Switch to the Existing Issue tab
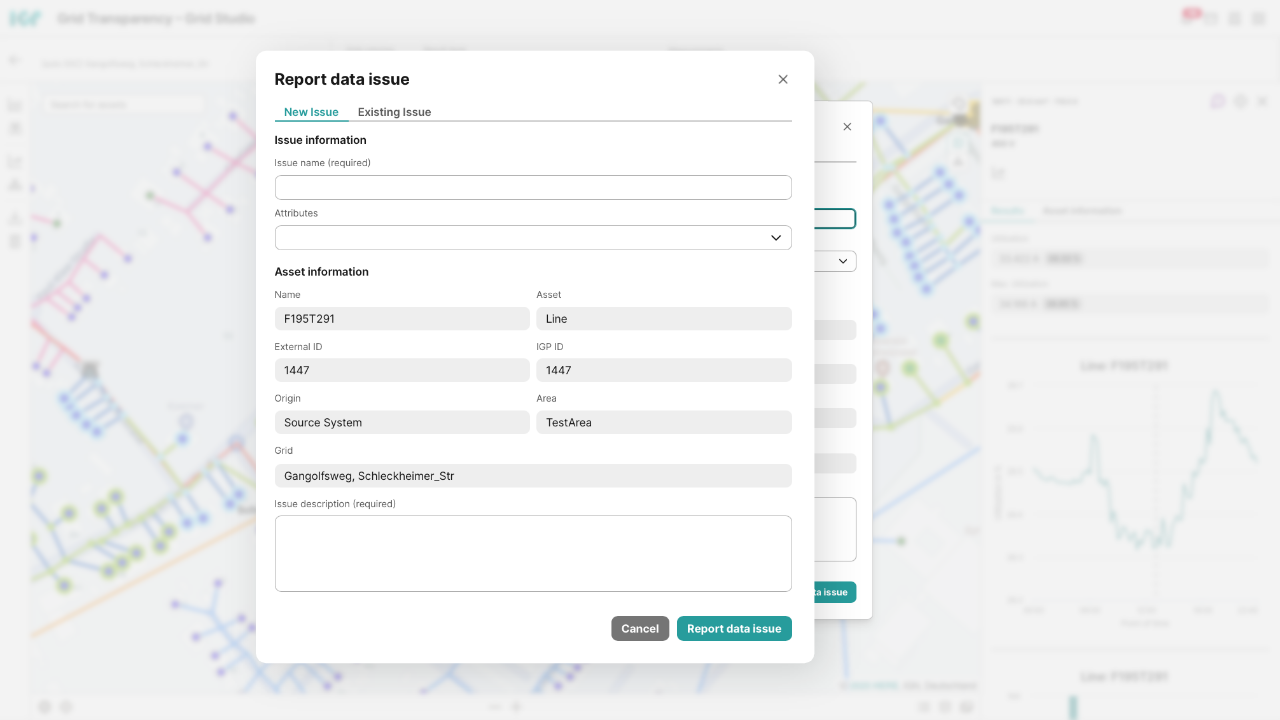Image resolution: width=1280 pixels, height=720 pixels. [x=394, y=112]
